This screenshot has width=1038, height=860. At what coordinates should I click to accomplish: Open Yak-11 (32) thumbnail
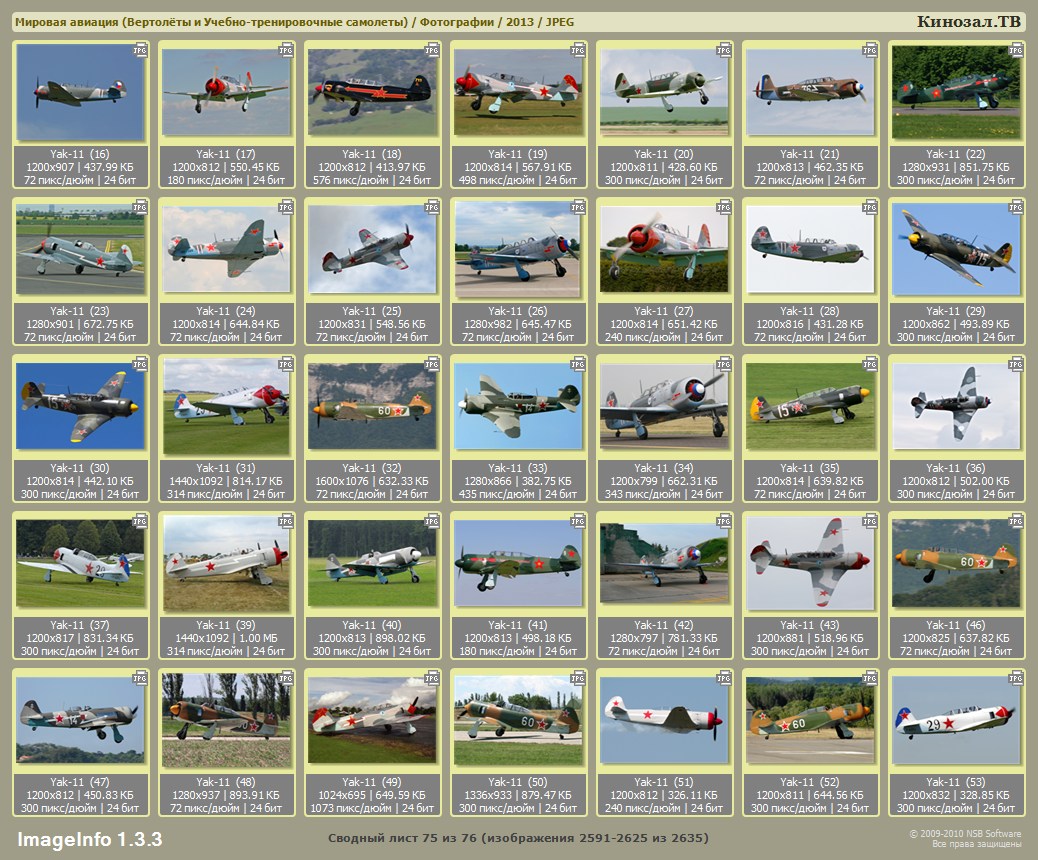click(372, 406)
